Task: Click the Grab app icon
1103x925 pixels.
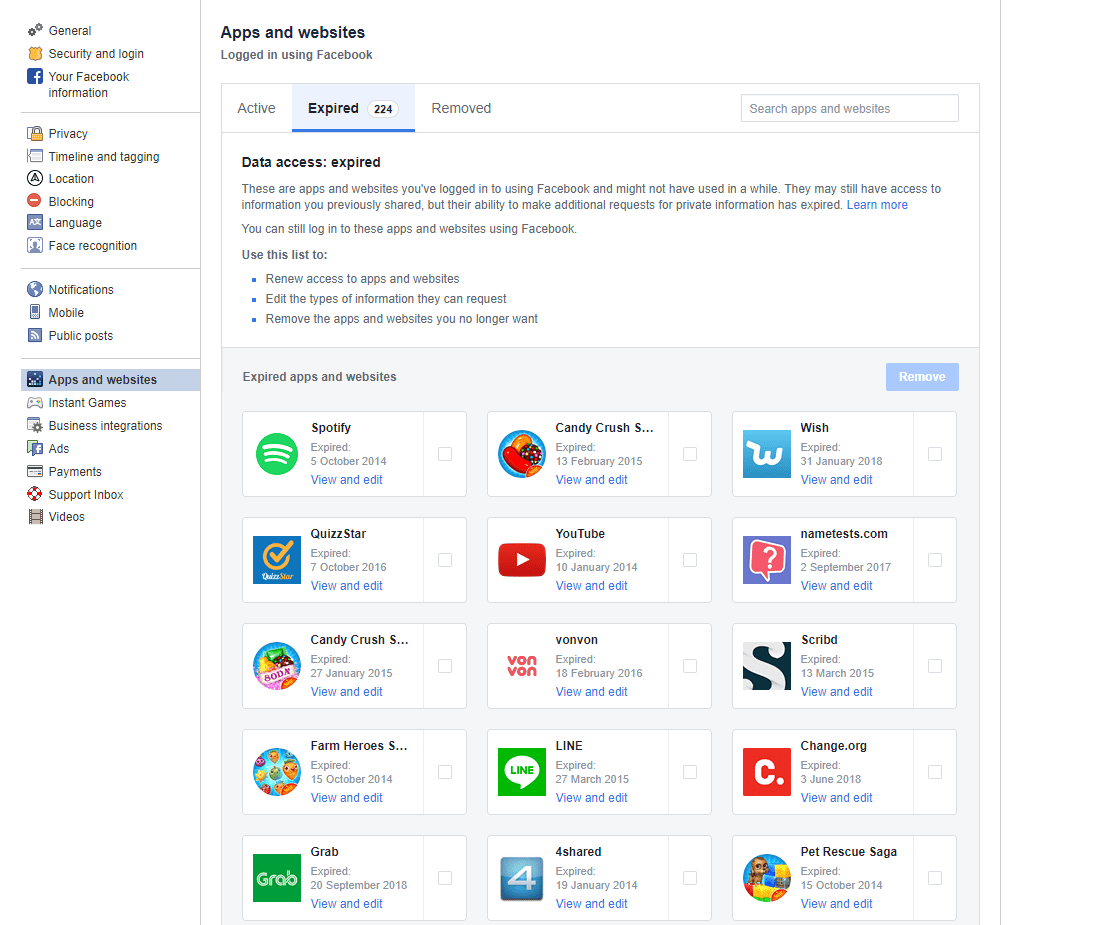Action: pos(277,878)
